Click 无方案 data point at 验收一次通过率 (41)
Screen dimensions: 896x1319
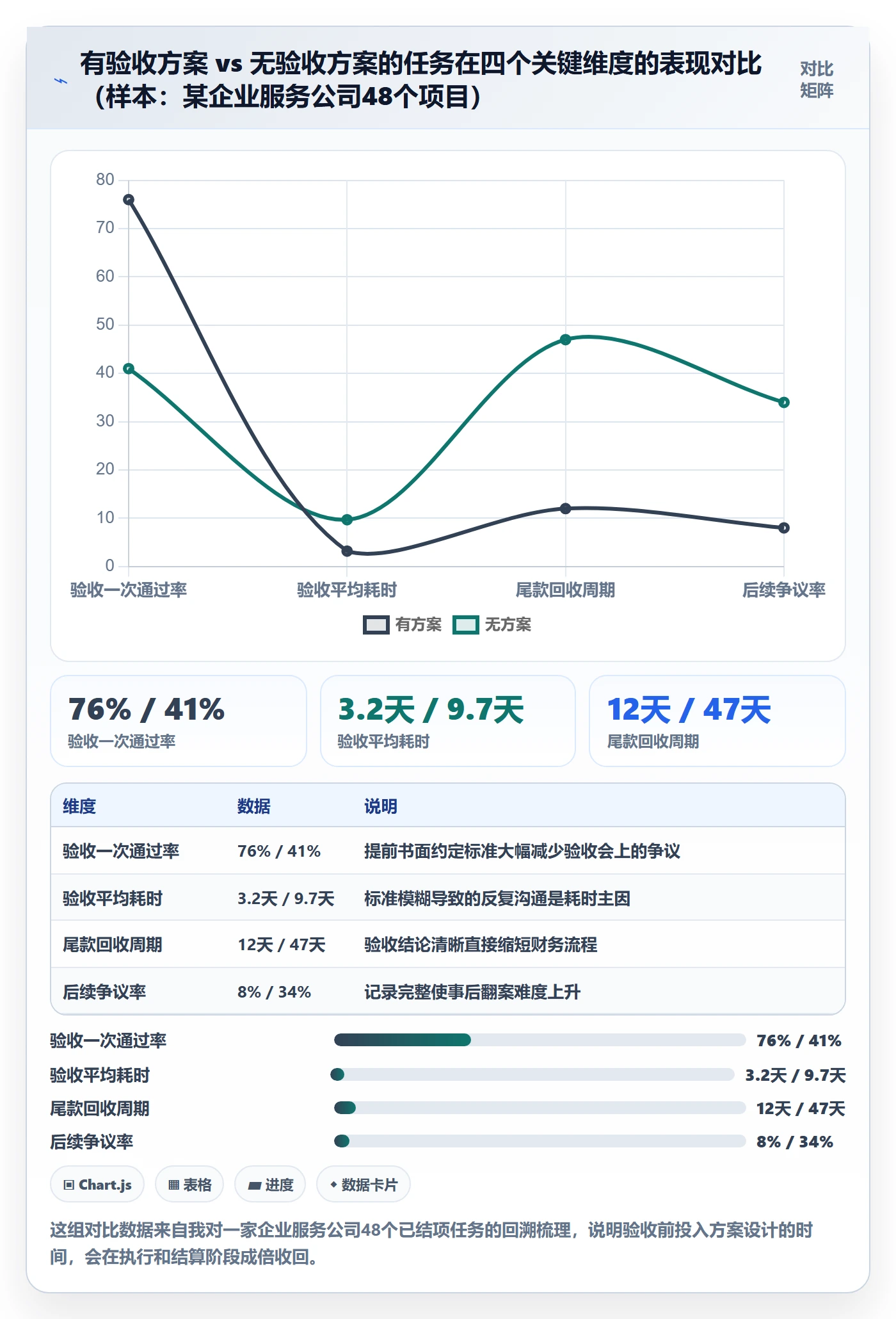pyautogui.click(x=129, y=369)
